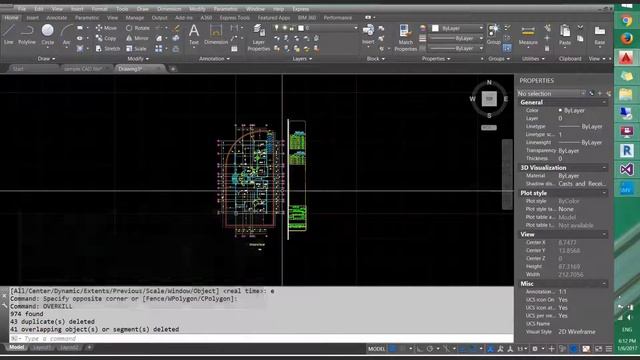Add a new drawing tab with plus
Image resolution: width=640 pixels, height=360 pixels.
click(173, 69)
